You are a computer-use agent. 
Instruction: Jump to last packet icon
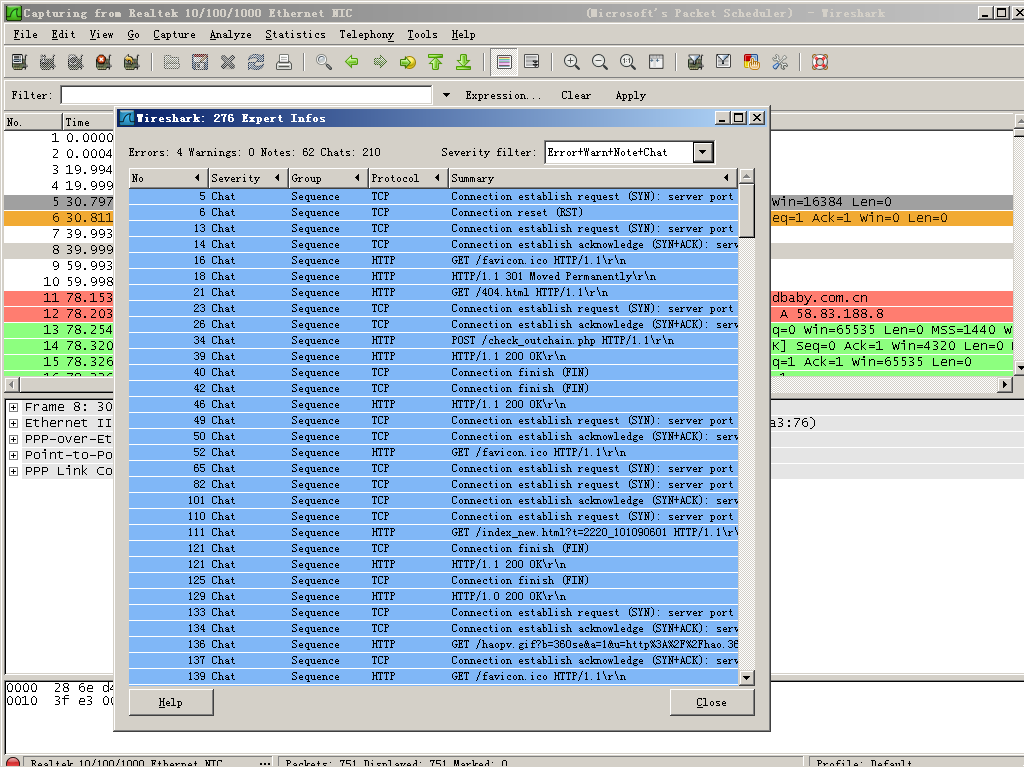click(464, 62)
